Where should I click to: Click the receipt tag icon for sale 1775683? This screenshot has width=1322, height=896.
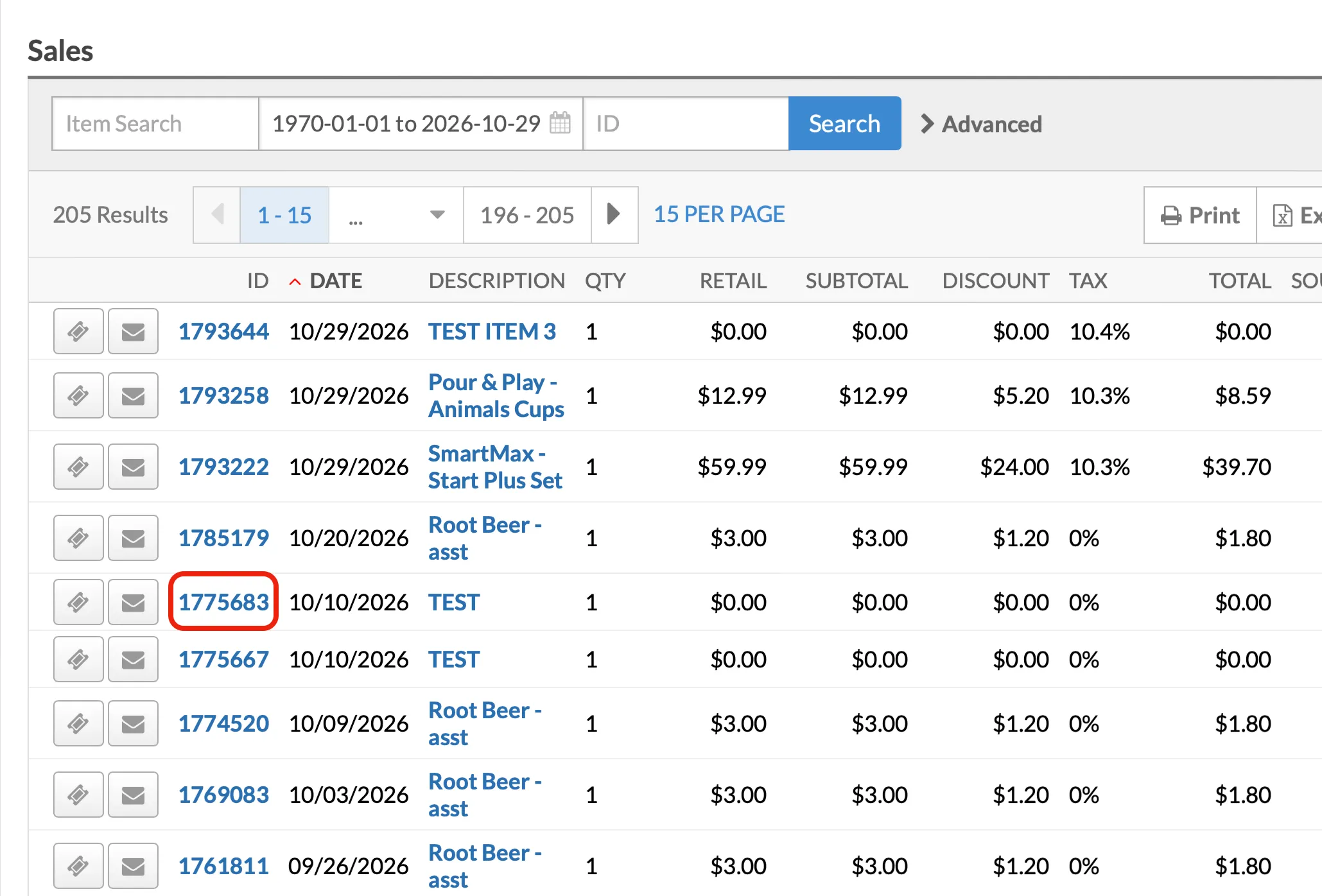(x=78, y=602)
